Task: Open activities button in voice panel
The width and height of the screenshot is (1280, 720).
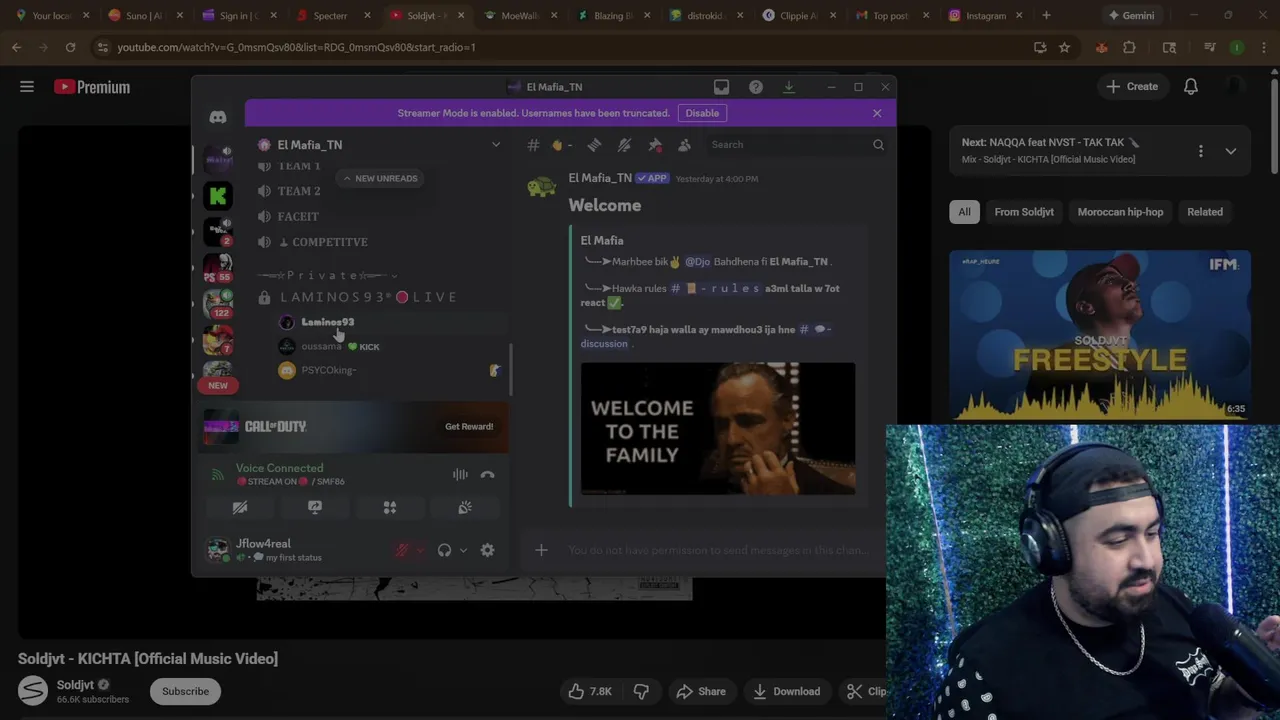Action: 390,508
